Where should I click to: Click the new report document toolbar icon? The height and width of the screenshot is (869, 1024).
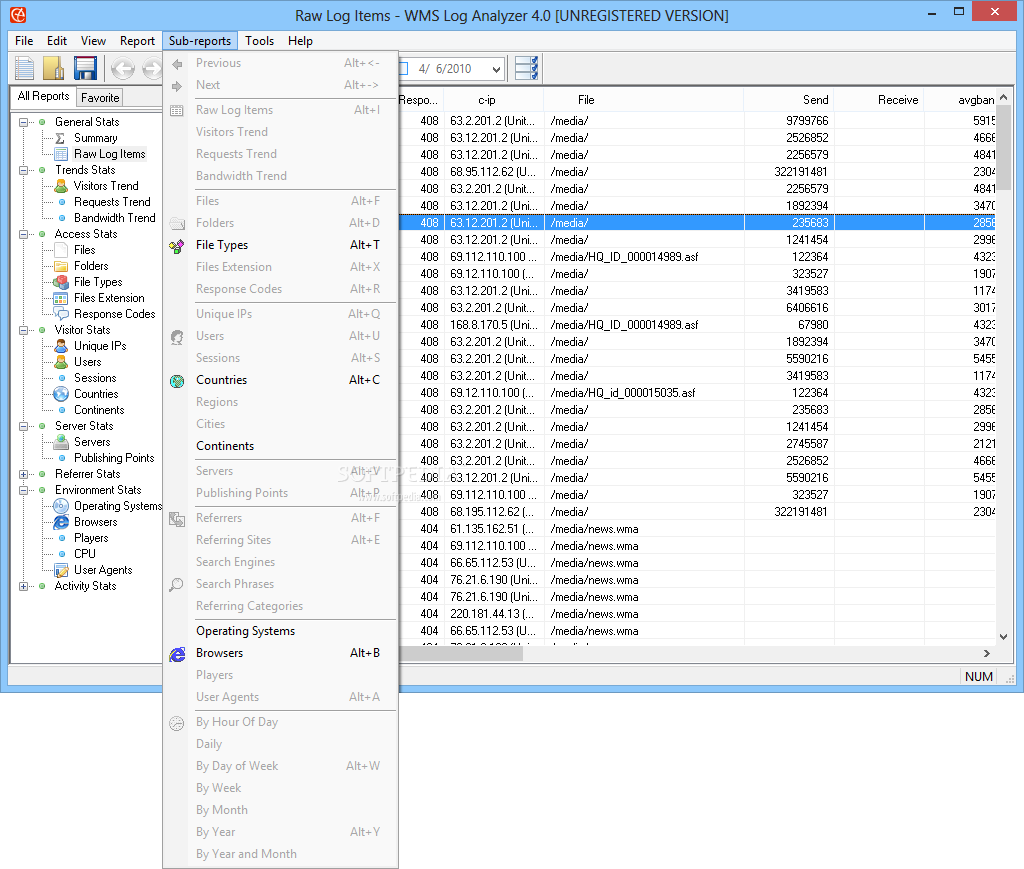tap(25, 68)
